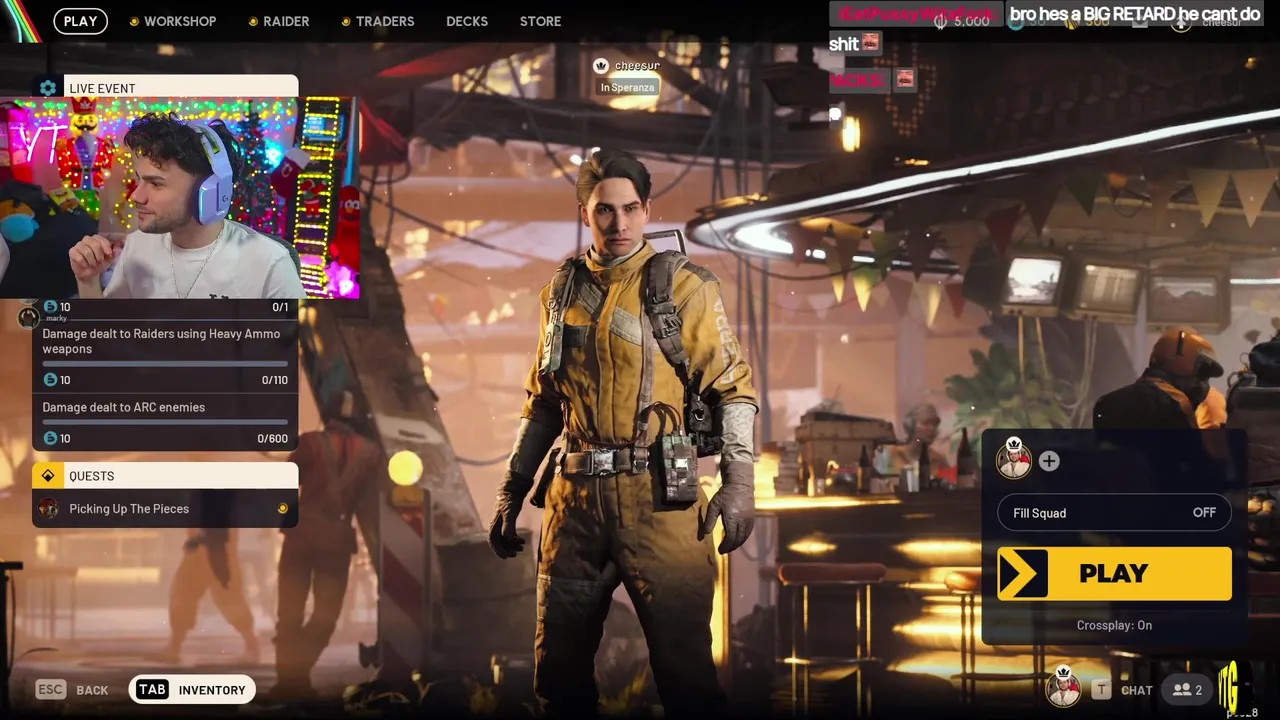Go to the TRADERS tab
The height and width of the screenshot is (720, 1280).
377,21
